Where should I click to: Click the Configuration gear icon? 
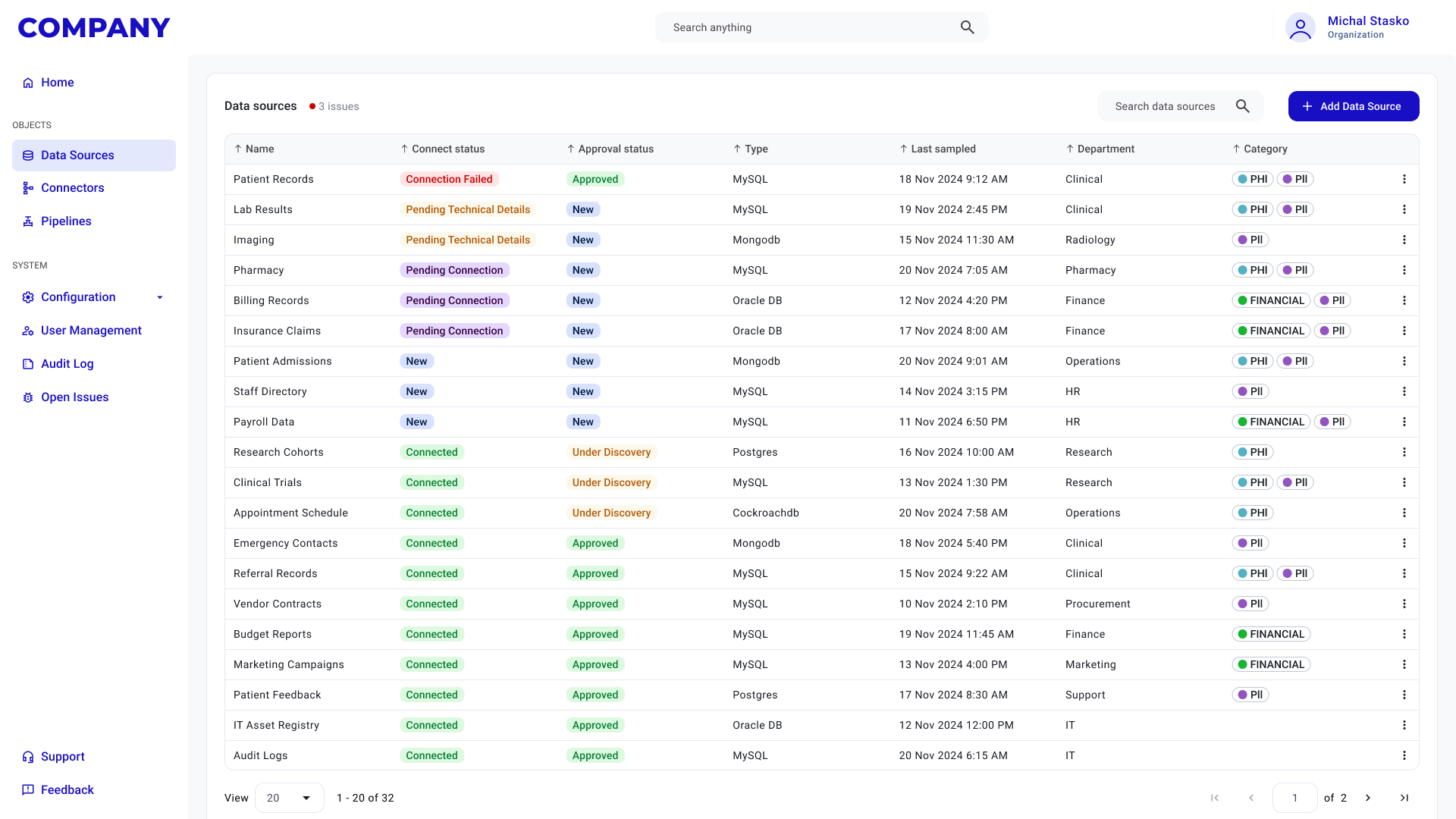tap(28, 297)
